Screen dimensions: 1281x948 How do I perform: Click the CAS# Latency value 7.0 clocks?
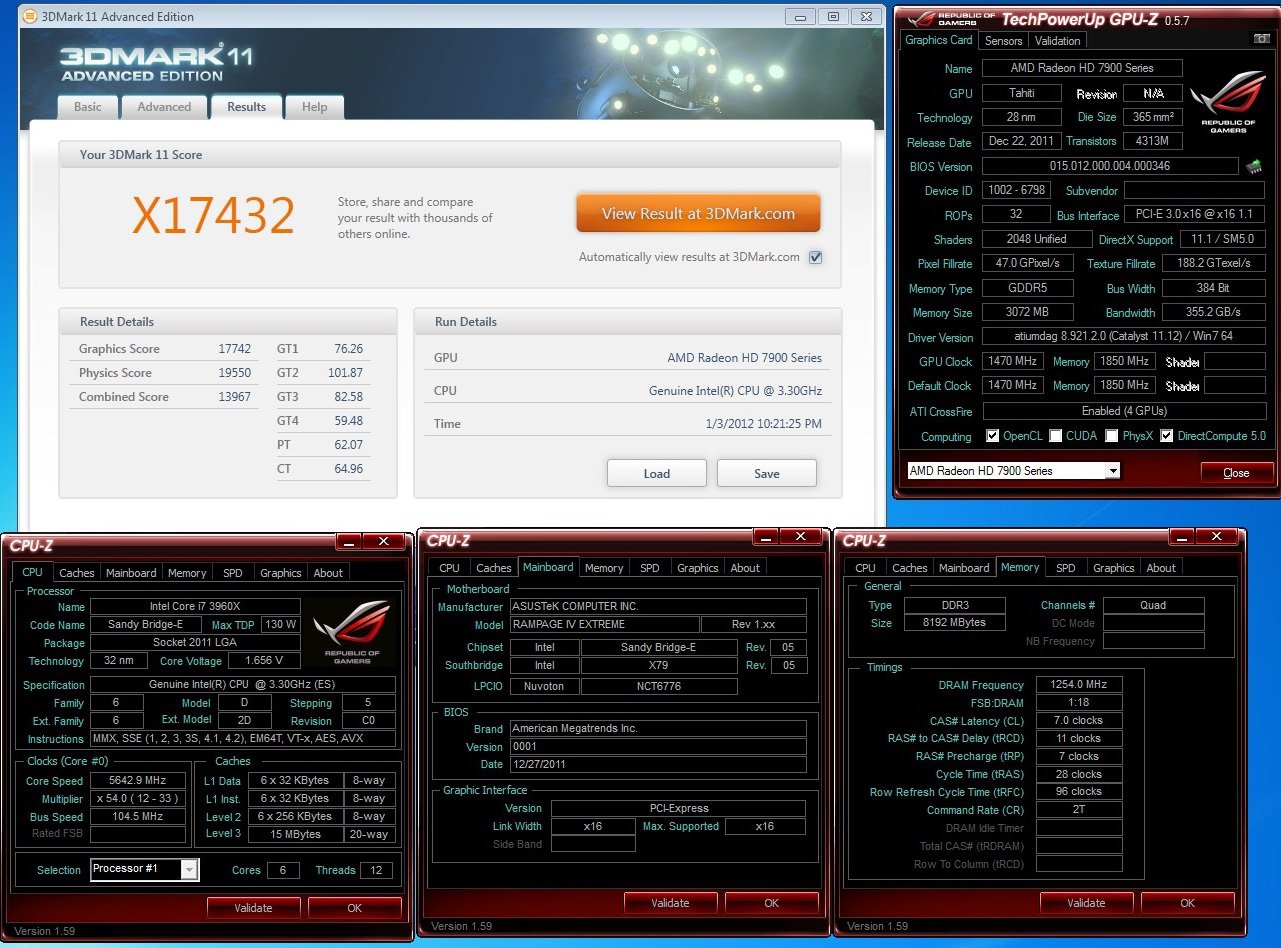(x=1080, y=720)
